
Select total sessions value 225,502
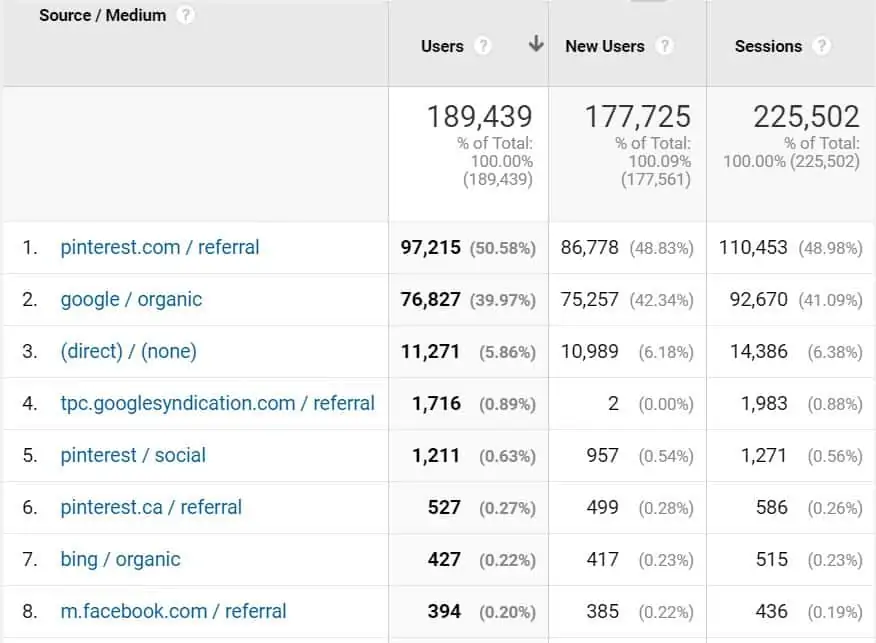806,117
